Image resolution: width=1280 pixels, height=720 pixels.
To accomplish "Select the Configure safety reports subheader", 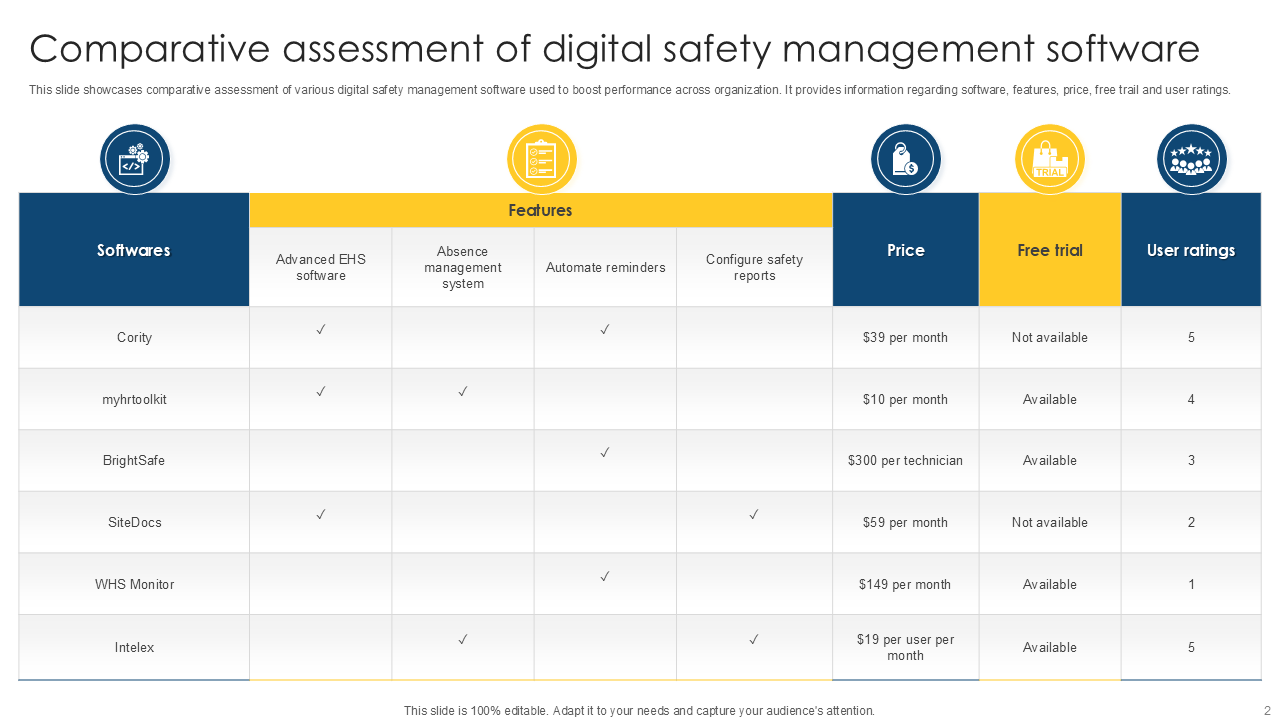I will [754, 267].
